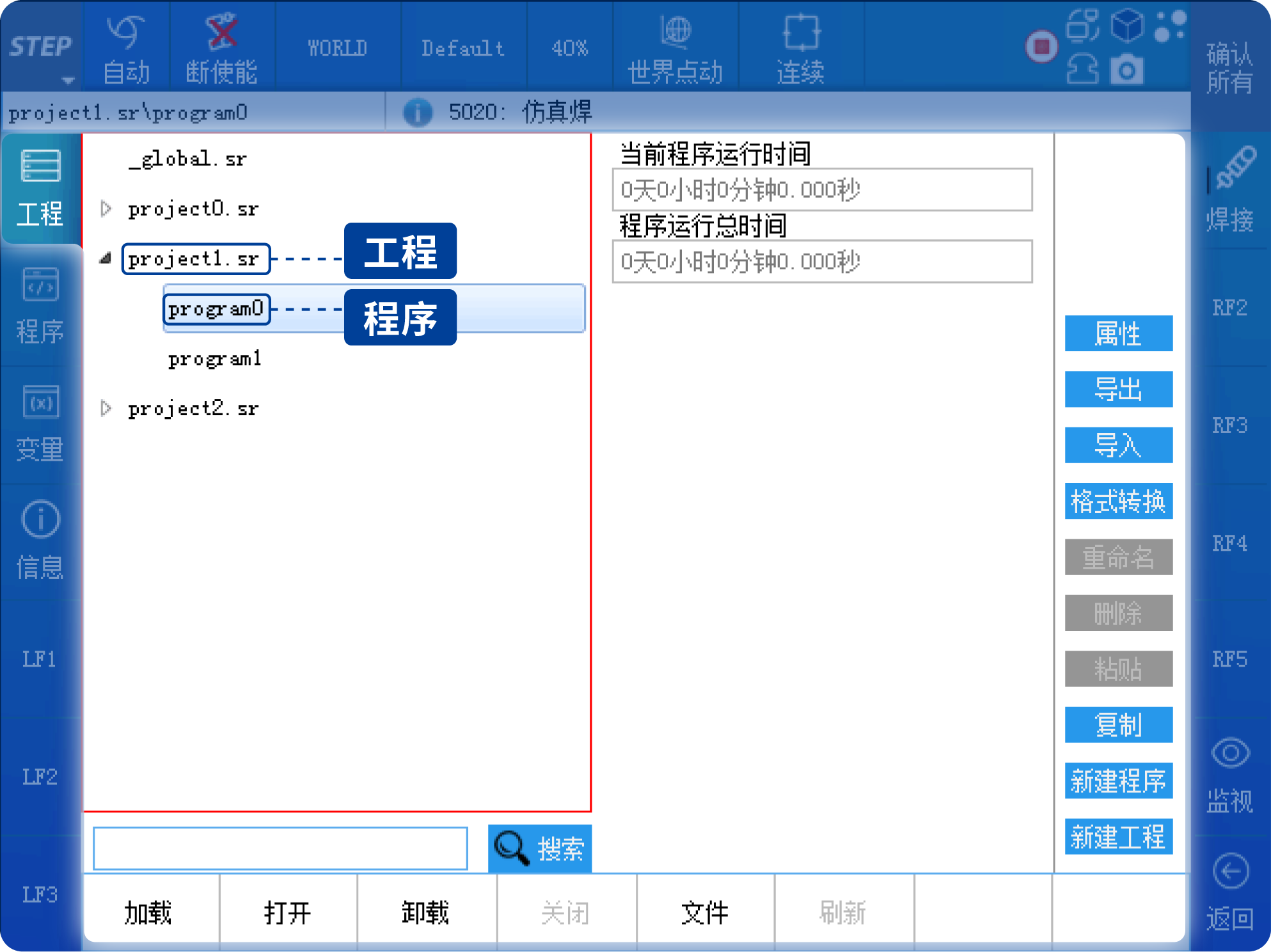1271x952 pixels.
Task: Select project0.sr in tree
Action: pos(193,209)
